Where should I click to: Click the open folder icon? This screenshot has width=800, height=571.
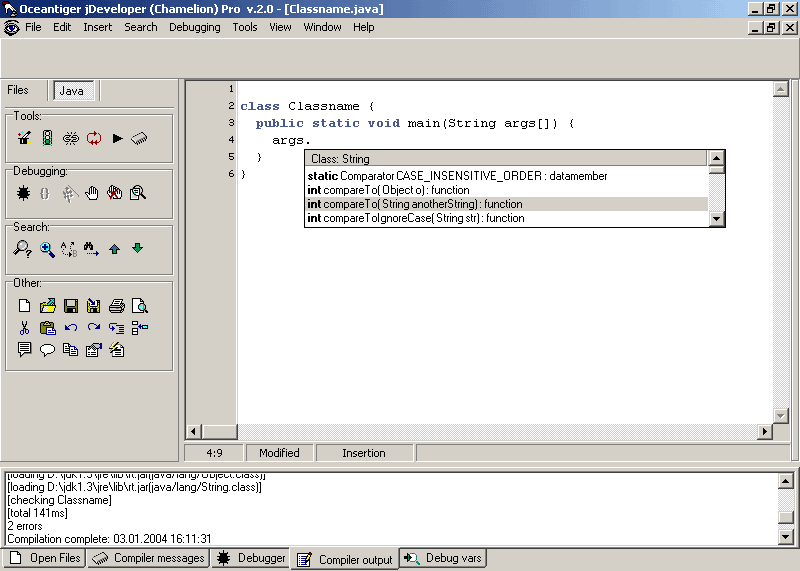pos(48,306)
